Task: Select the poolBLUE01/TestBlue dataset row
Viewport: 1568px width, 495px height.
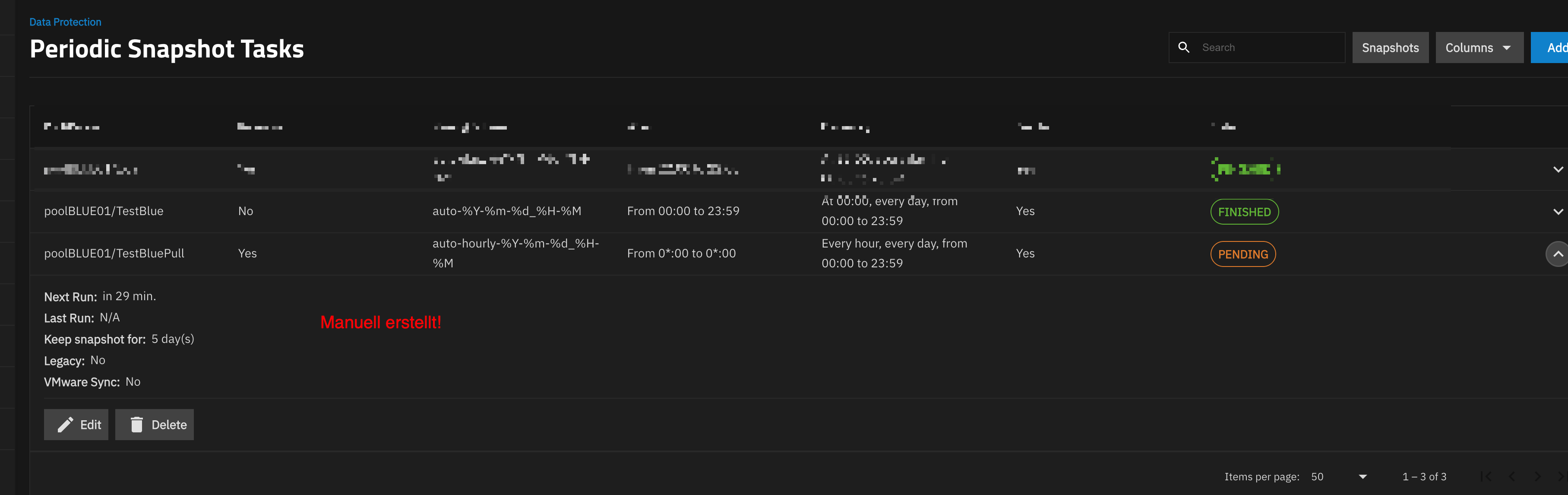Action: click(104, 211)
